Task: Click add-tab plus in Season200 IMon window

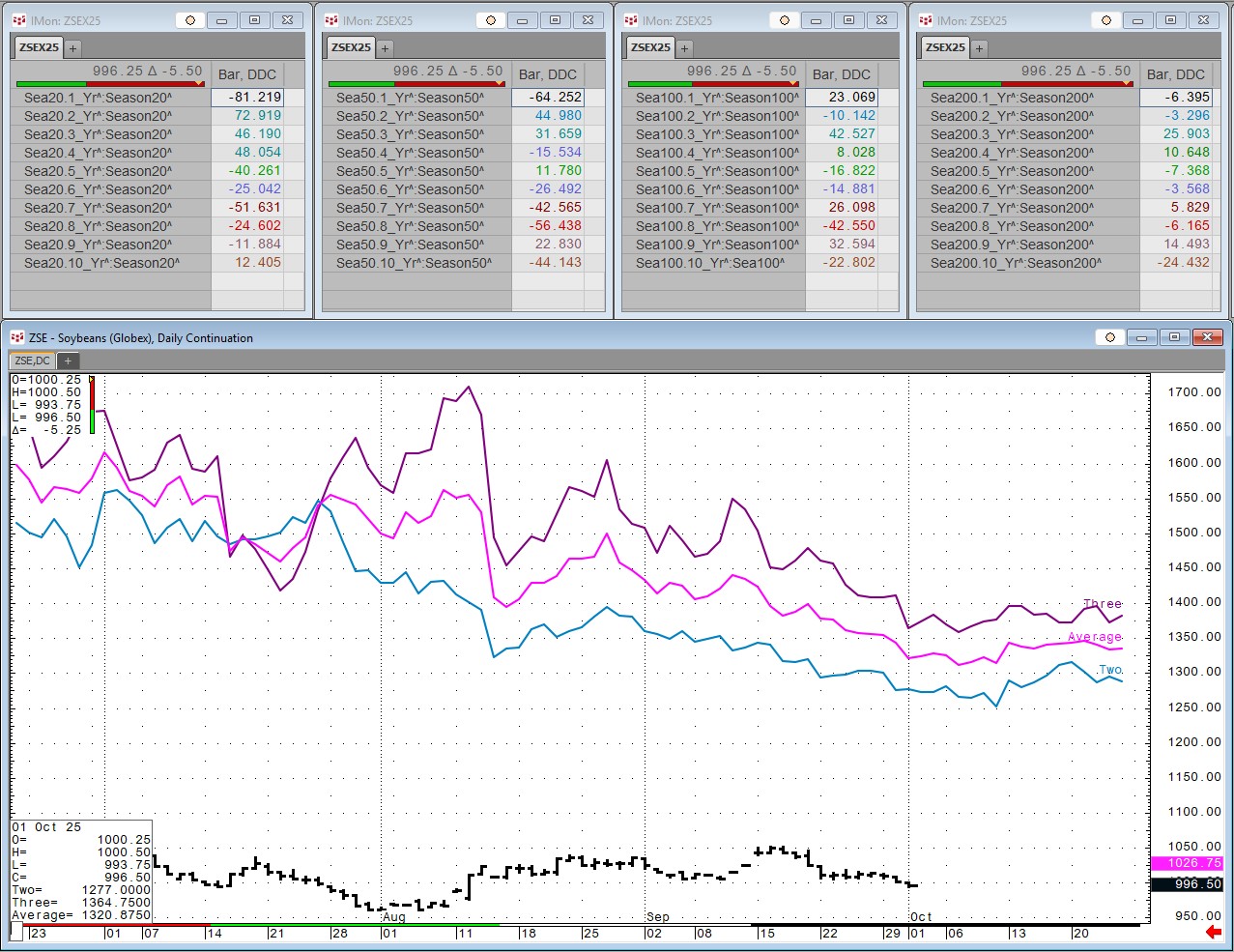Action: tap(979, 47)
